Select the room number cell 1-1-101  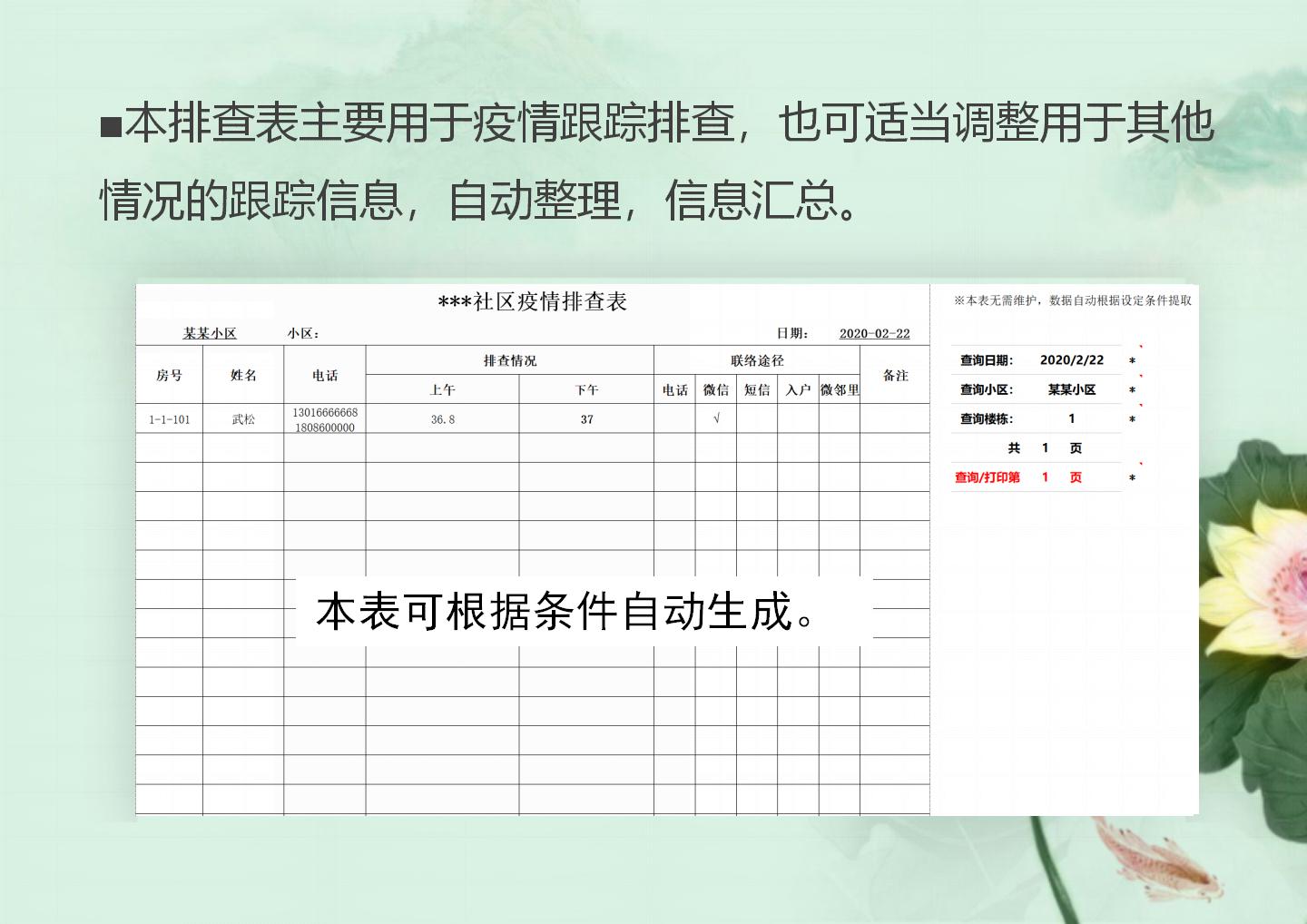(169, 419)
